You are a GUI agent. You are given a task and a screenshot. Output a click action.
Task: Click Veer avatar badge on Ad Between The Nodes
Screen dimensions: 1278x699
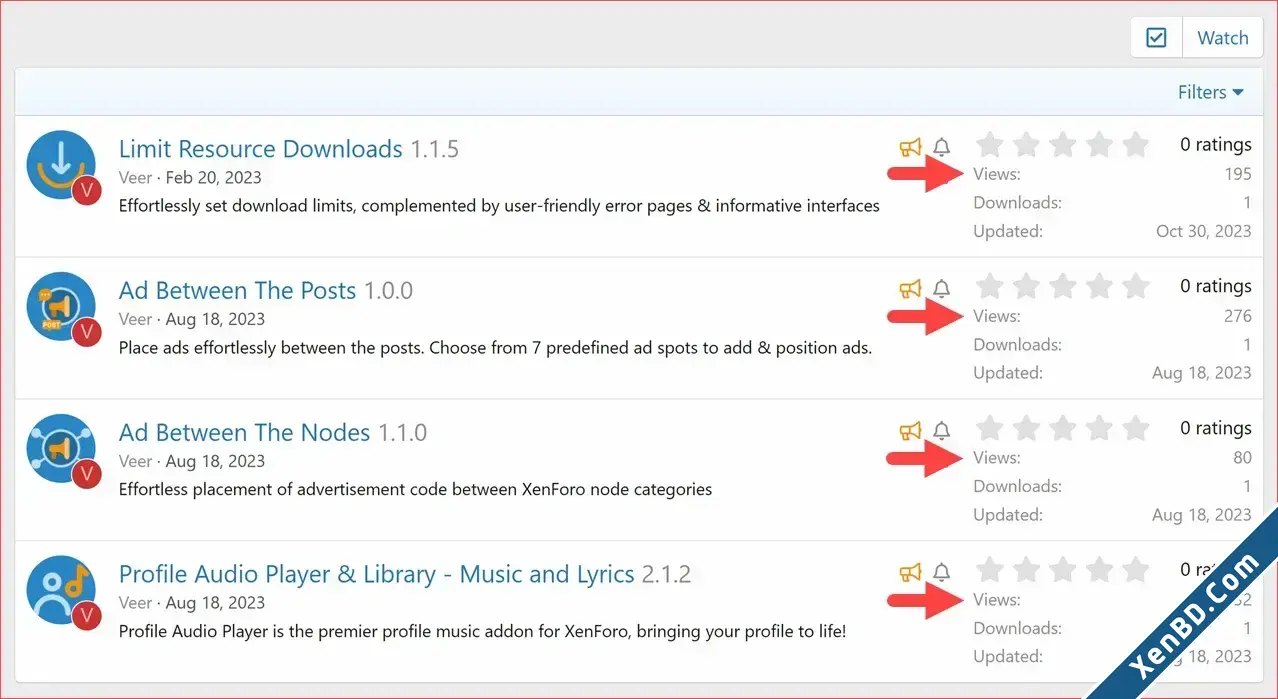[87, 474]
